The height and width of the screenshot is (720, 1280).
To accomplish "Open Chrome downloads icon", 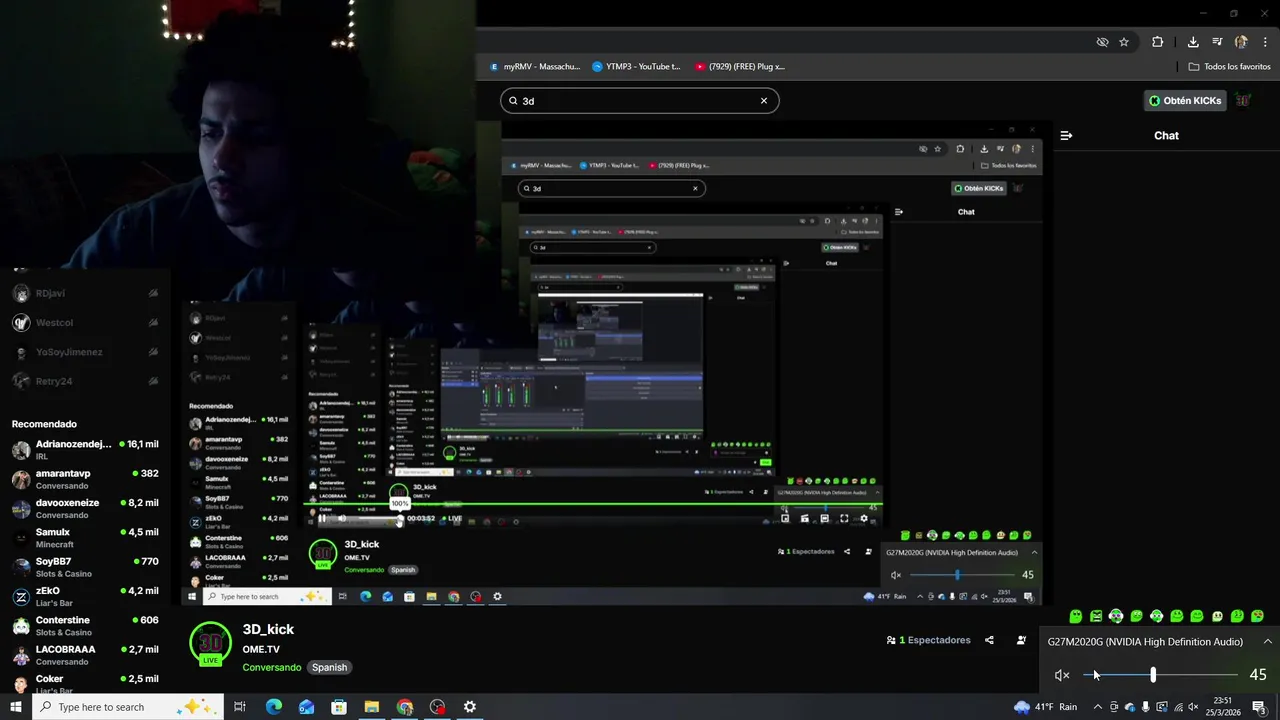I will (1193, 42).
